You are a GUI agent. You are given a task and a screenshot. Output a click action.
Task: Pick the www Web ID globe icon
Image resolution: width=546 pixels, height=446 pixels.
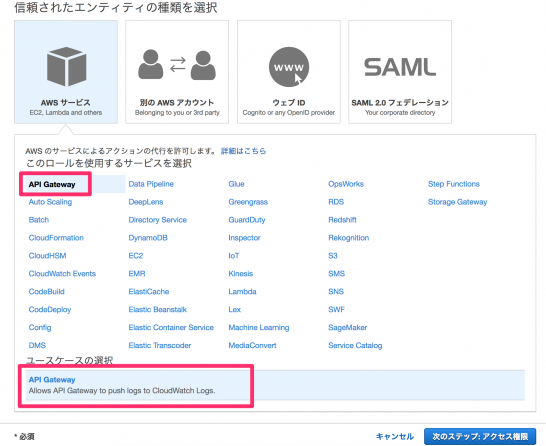tap(289, 67)
